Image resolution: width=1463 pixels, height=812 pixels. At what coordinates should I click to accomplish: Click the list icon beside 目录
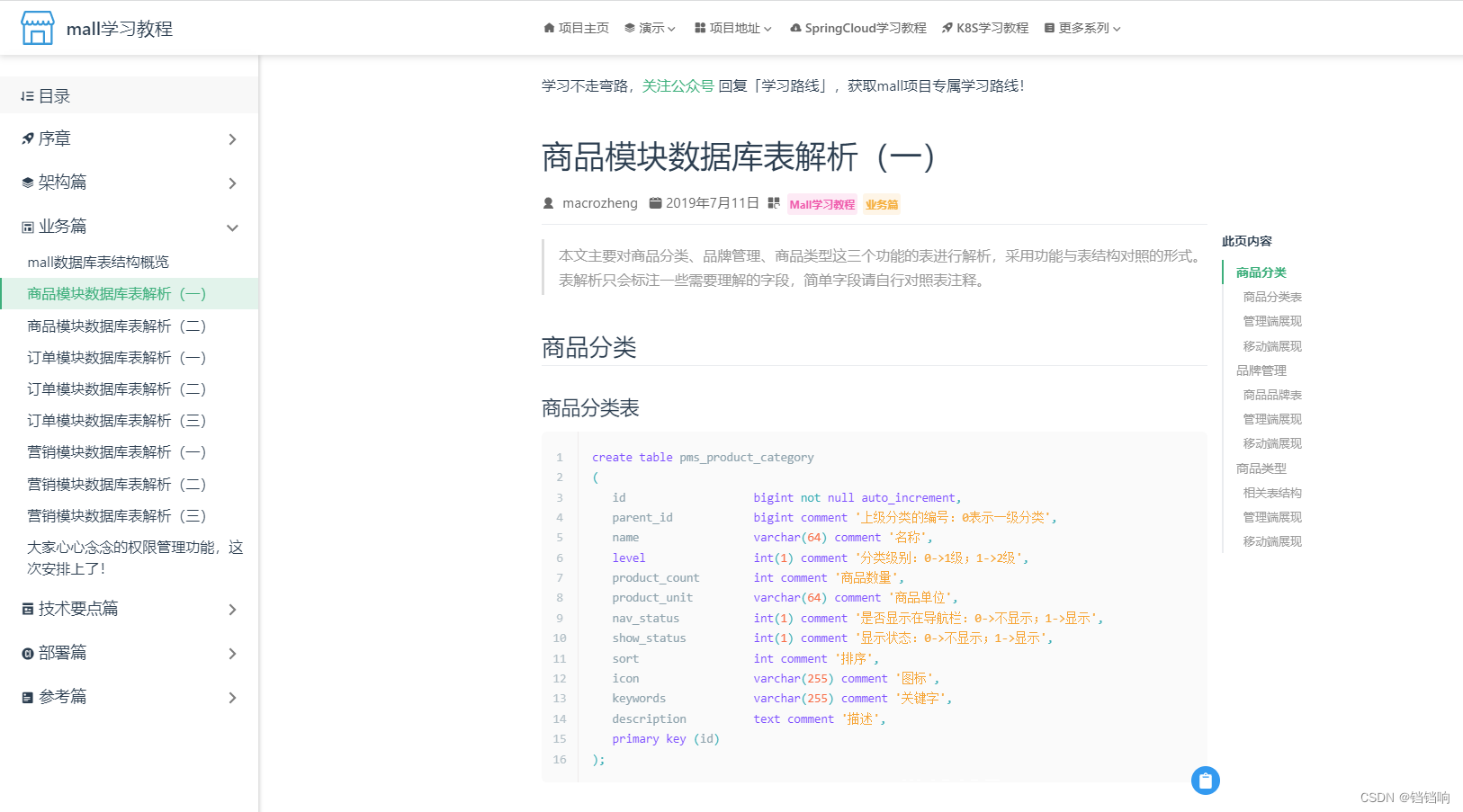(27, 96)
